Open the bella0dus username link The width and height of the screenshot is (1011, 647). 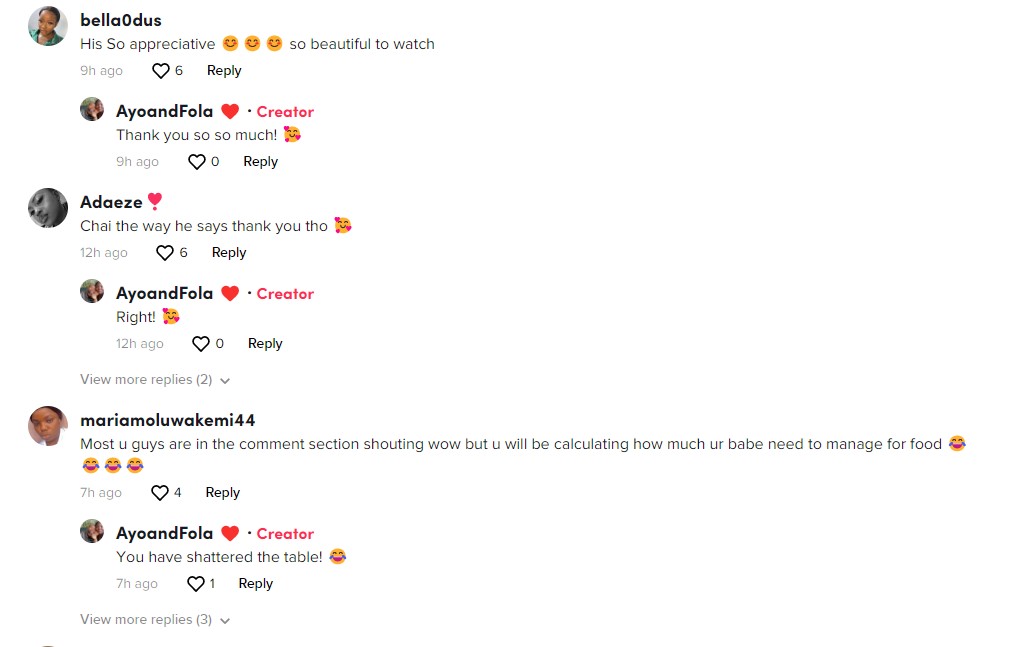click(x=121, y=20)
